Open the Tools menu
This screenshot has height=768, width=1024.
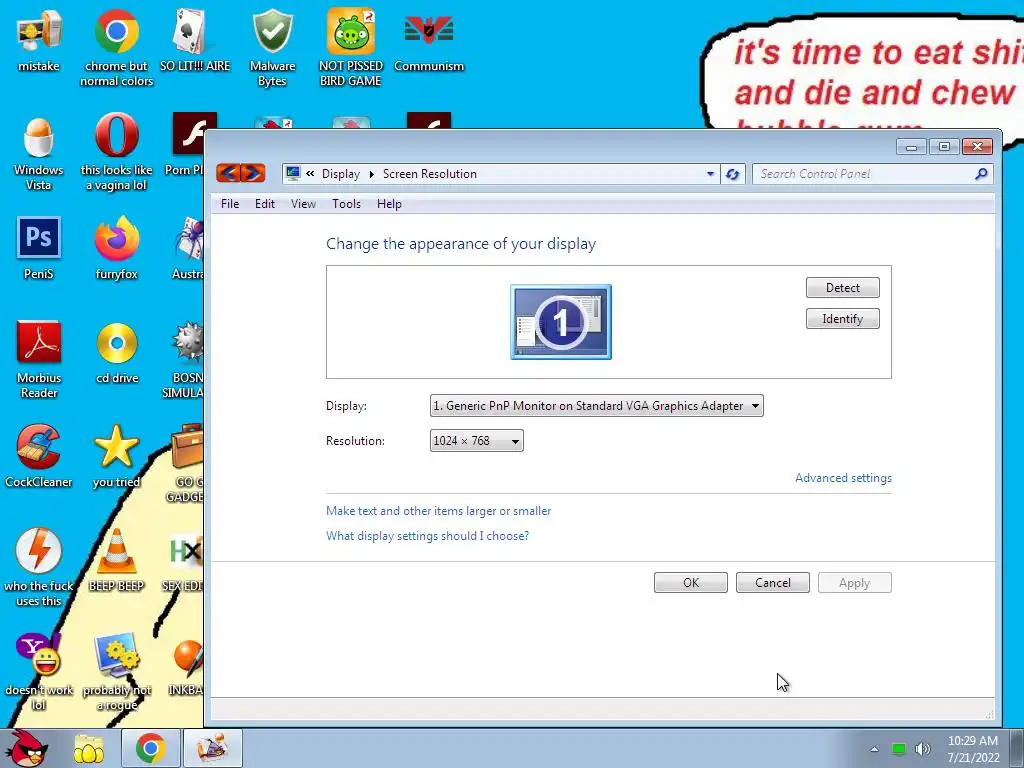click(x=346, y=204)
